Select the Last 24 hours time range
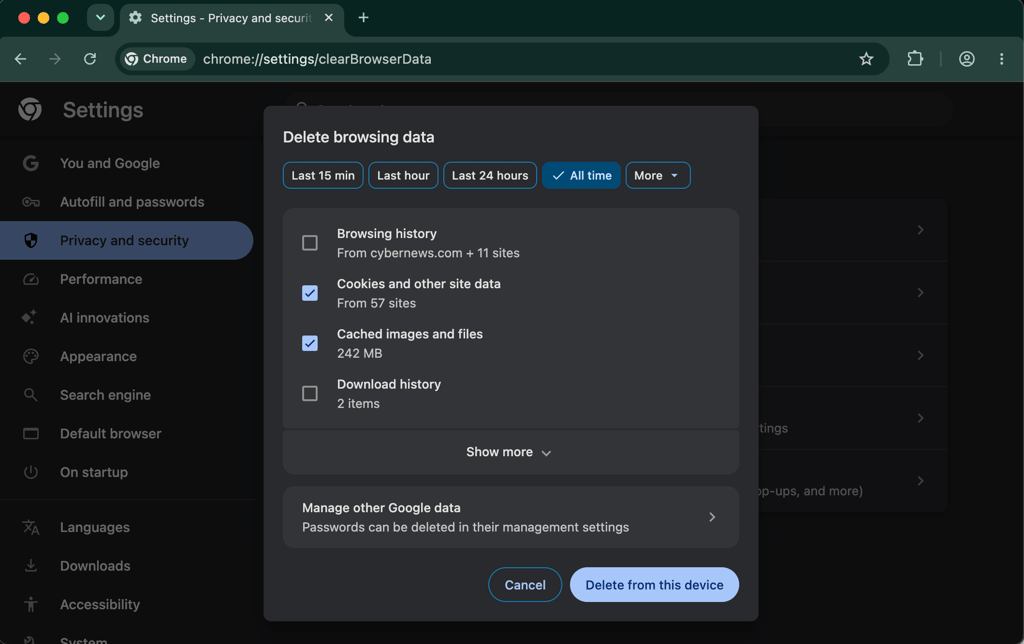Image resolution: width=1024 pixels, height=644 pixels. [490, 175]
